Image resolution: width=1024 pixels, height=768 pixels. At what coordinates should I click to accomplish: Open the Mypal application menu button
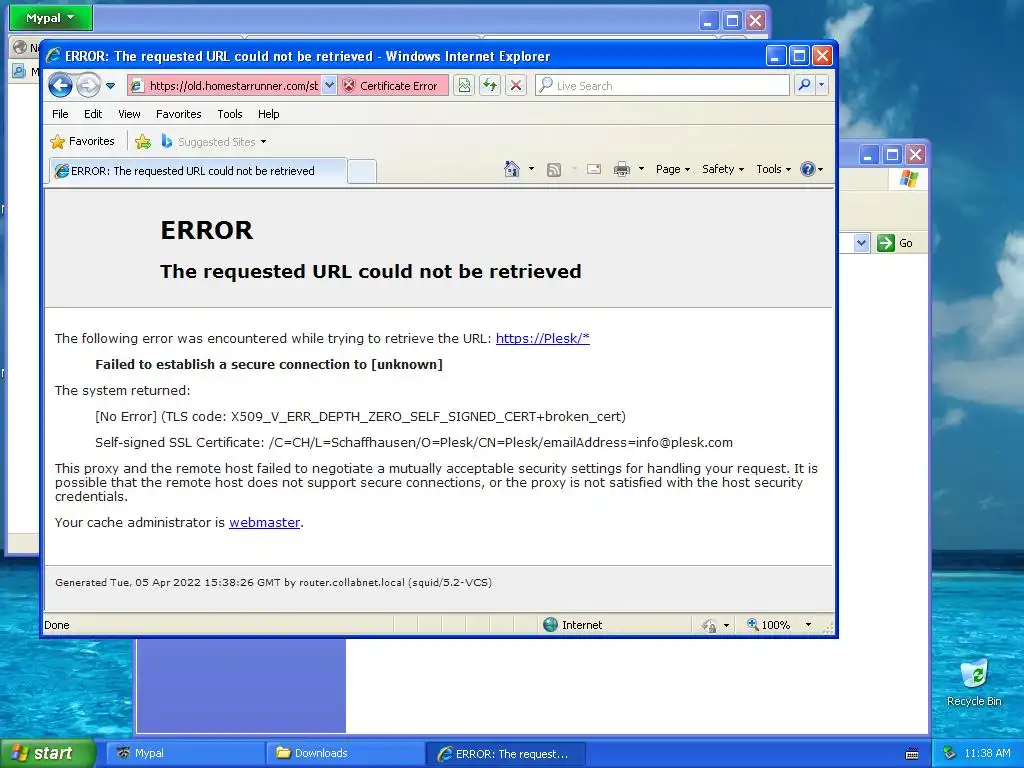50,18
